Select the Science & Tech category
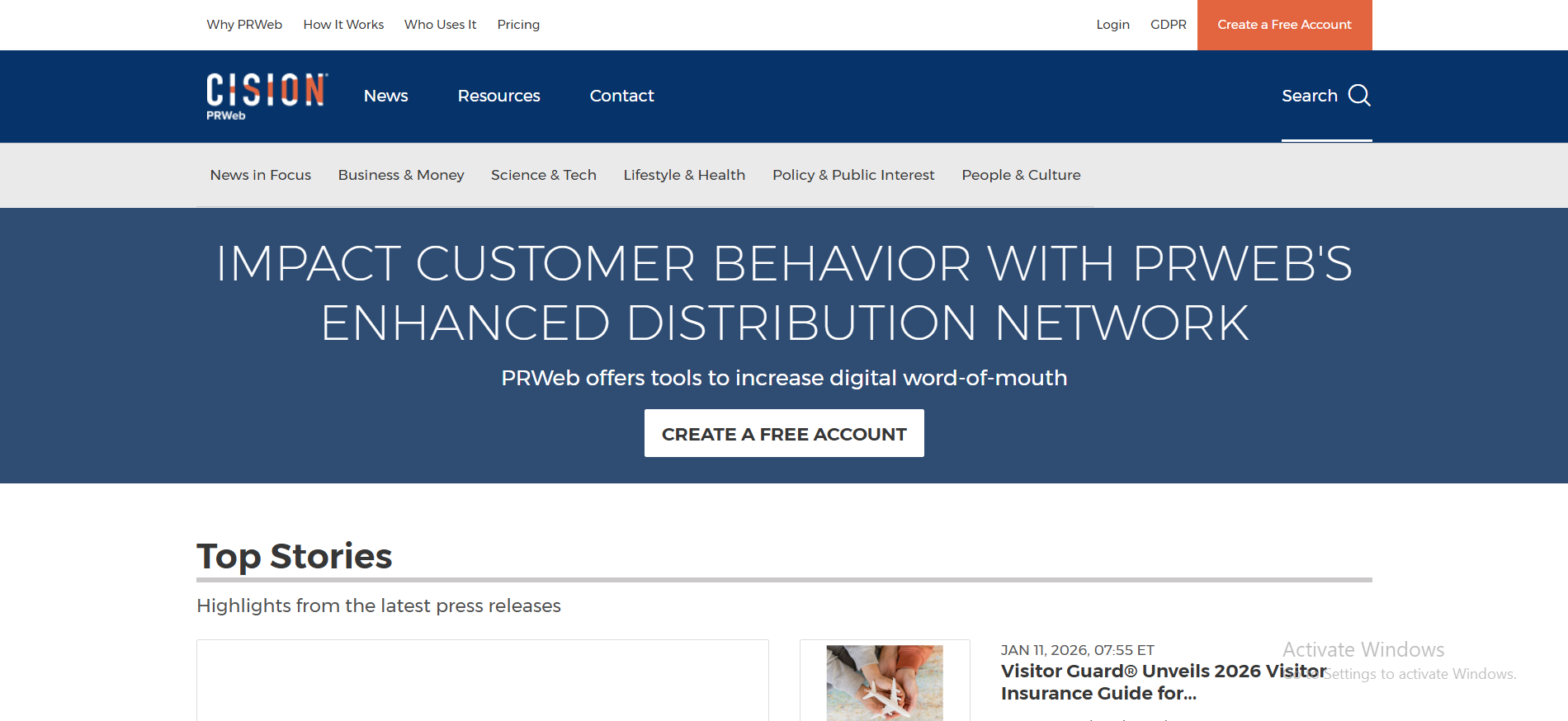 (x=544, y=175)
